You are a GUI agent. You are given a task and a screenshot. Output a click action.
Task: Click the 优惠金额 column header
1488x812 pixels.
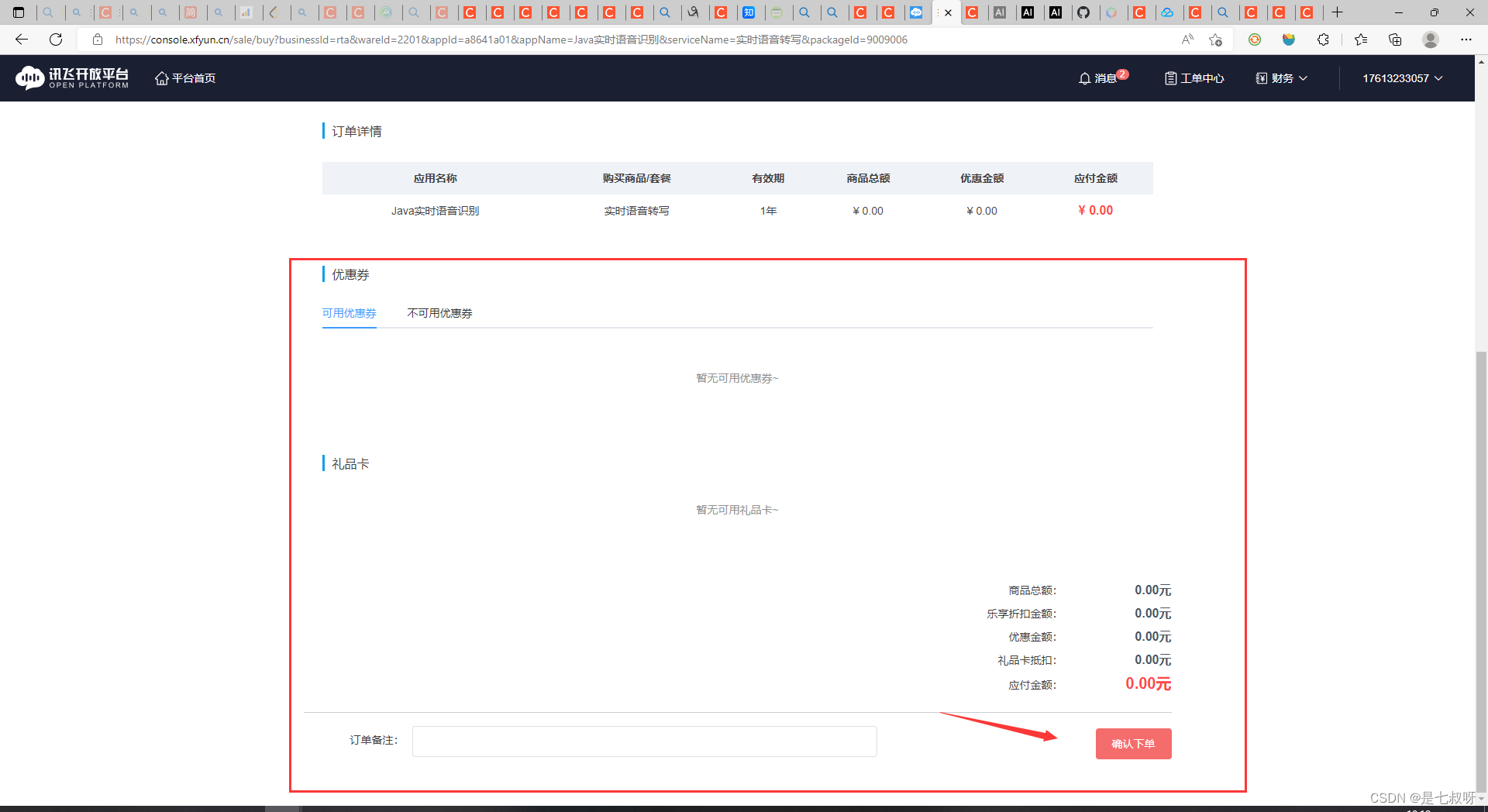(x=982, y=178)
